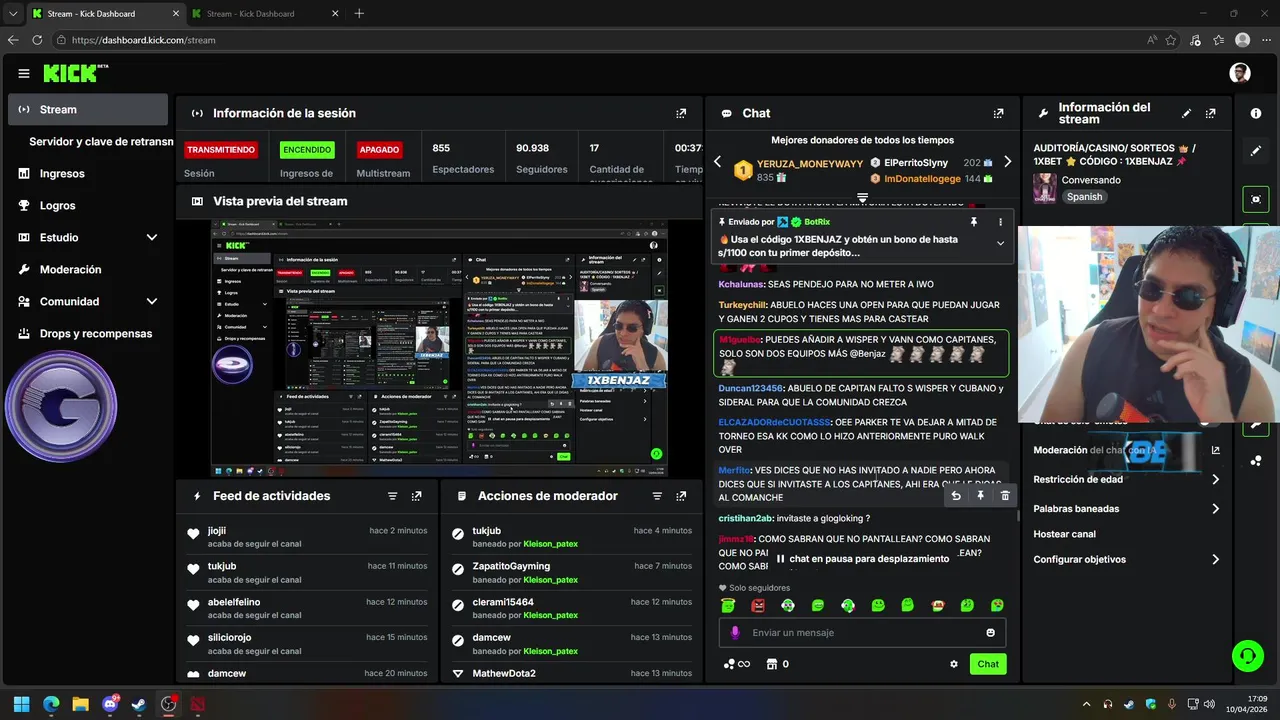1280x720 pixels.
Task: Open the Kleison_patex link under tukjub
Action: (x=550, y=544)
